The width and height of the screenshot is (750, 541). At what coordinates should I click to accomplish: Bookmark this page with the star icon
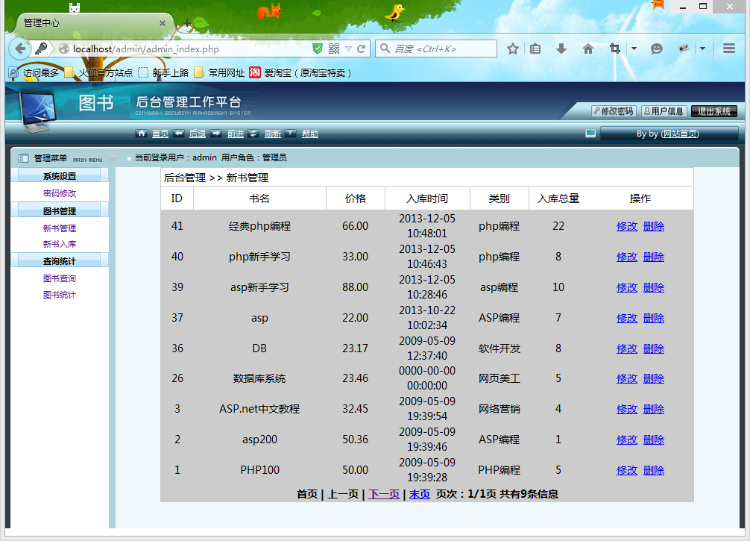[x=513, y=48]
